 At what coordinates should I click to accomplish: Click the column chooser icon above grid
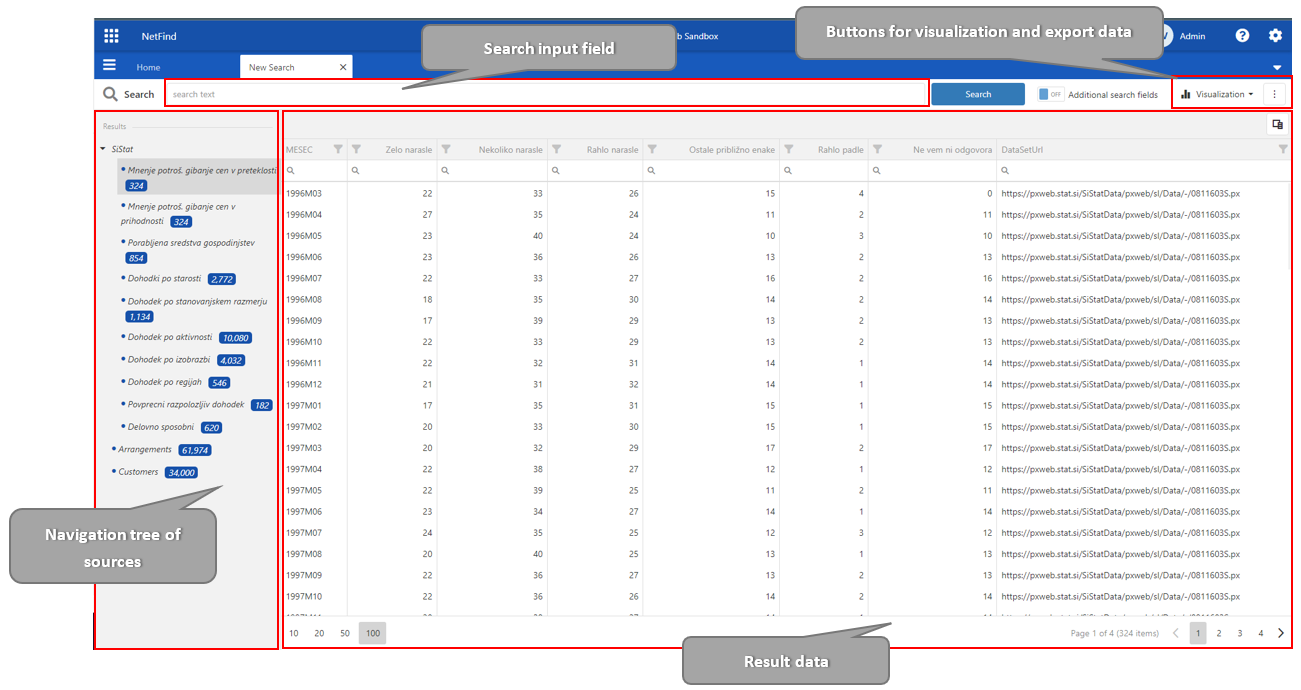1277,125
